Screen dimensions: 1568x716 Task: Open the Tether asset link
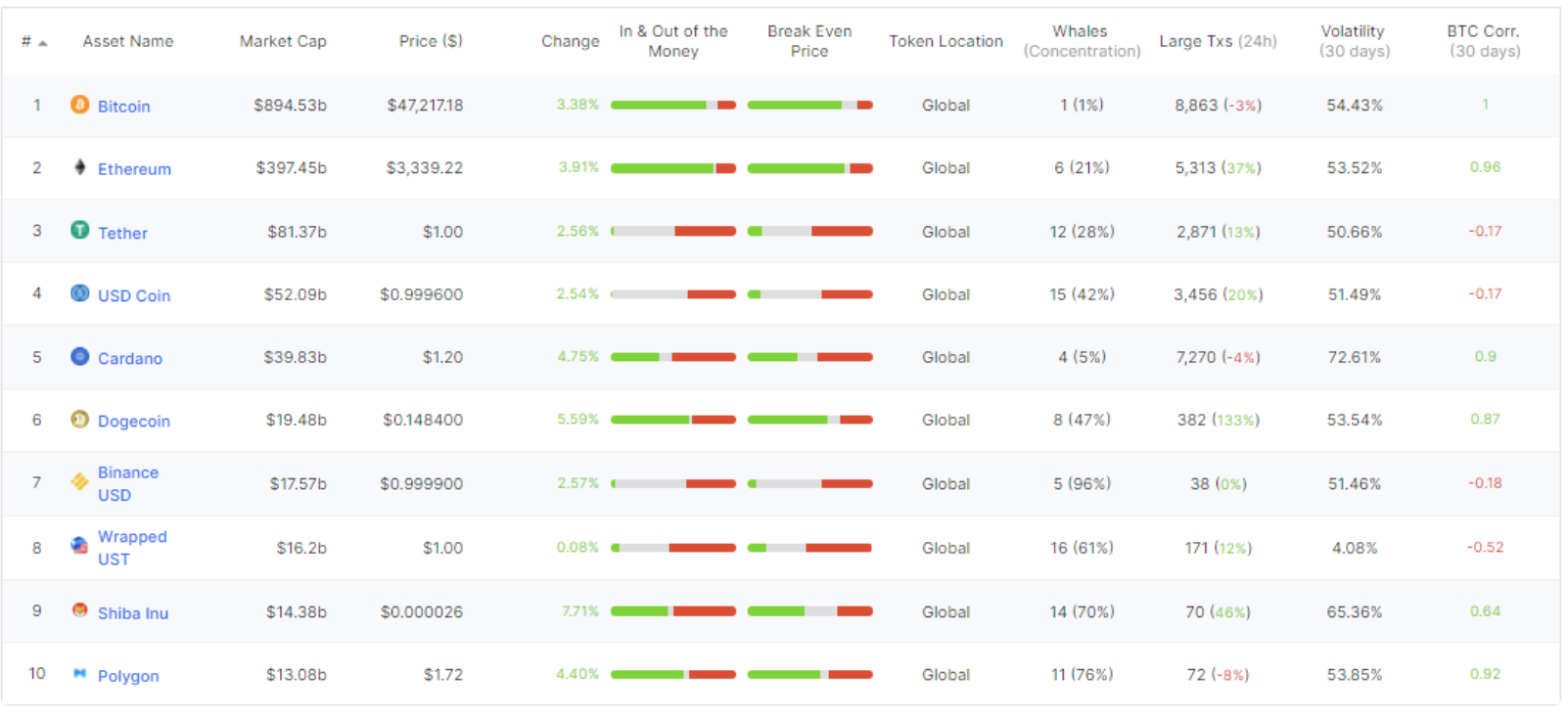[x=122, y=233]
